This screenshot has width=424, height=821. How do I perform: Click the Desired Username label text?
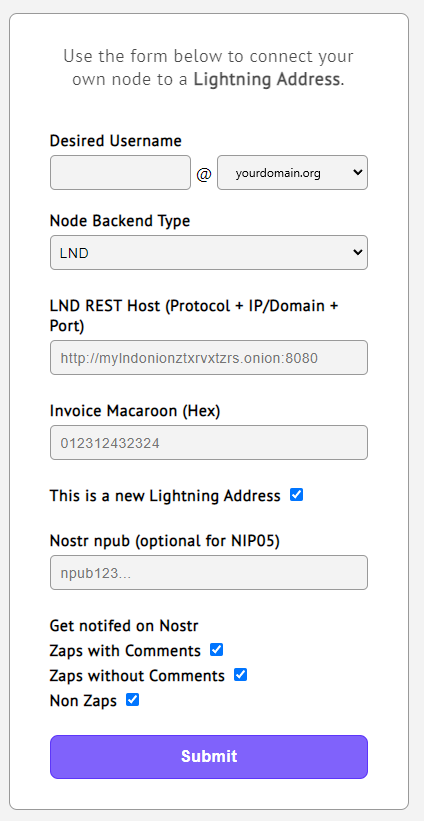(116, 141)
